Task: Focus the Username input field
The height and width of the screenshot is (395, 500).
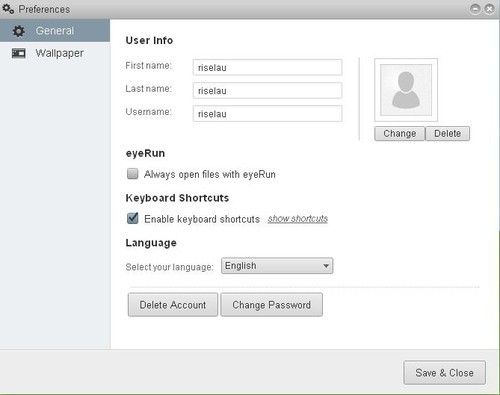Action: (x=267, y=114)
